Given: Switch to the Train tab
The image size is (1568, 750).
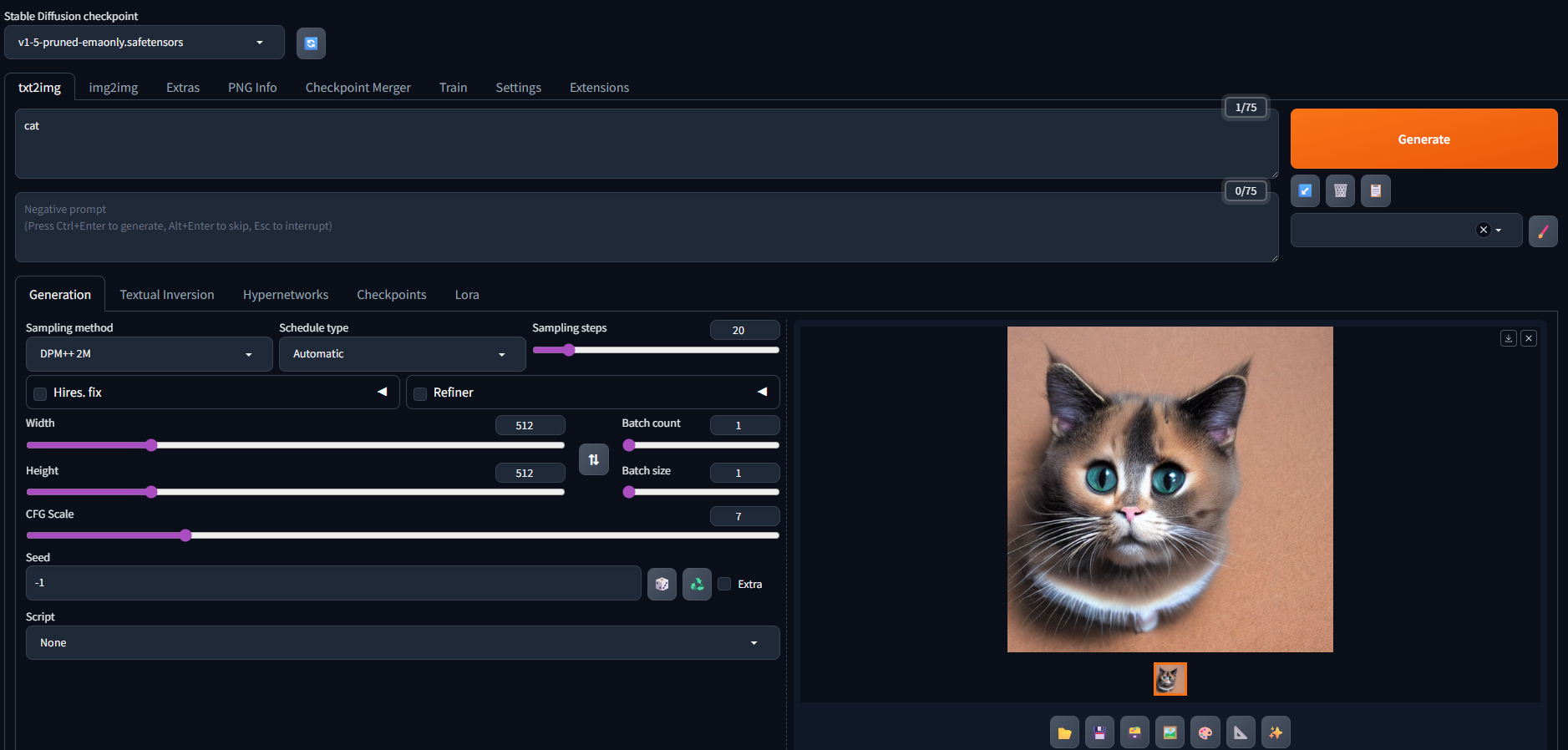Looking at the screenshot, I should pos(453,88).
